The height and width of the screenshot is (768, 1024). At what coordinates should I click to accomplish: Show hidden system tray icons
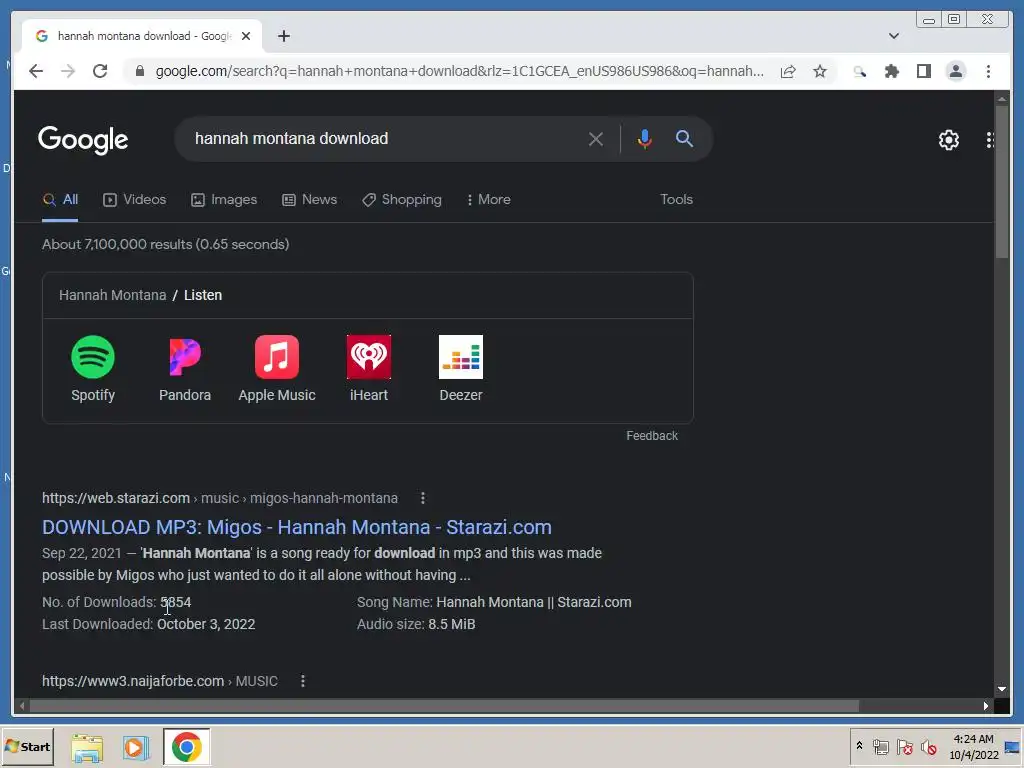pyautogui.click(x=859, y=746)
